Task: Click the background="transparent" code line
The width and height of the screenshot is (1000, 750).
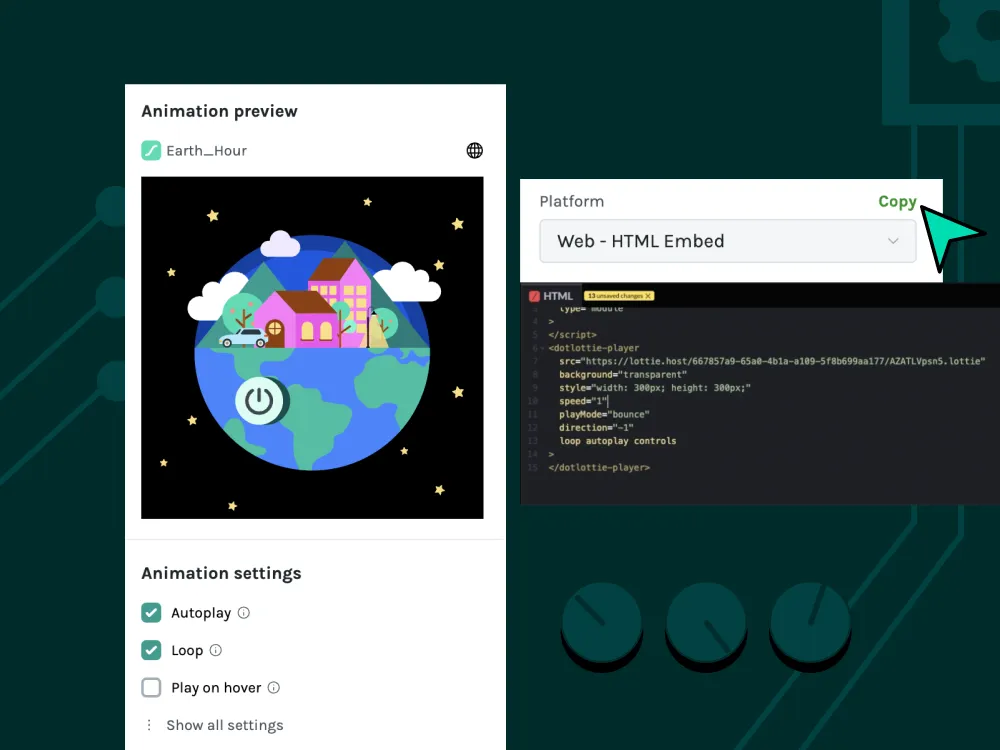Action: click(x=623, y=374)
